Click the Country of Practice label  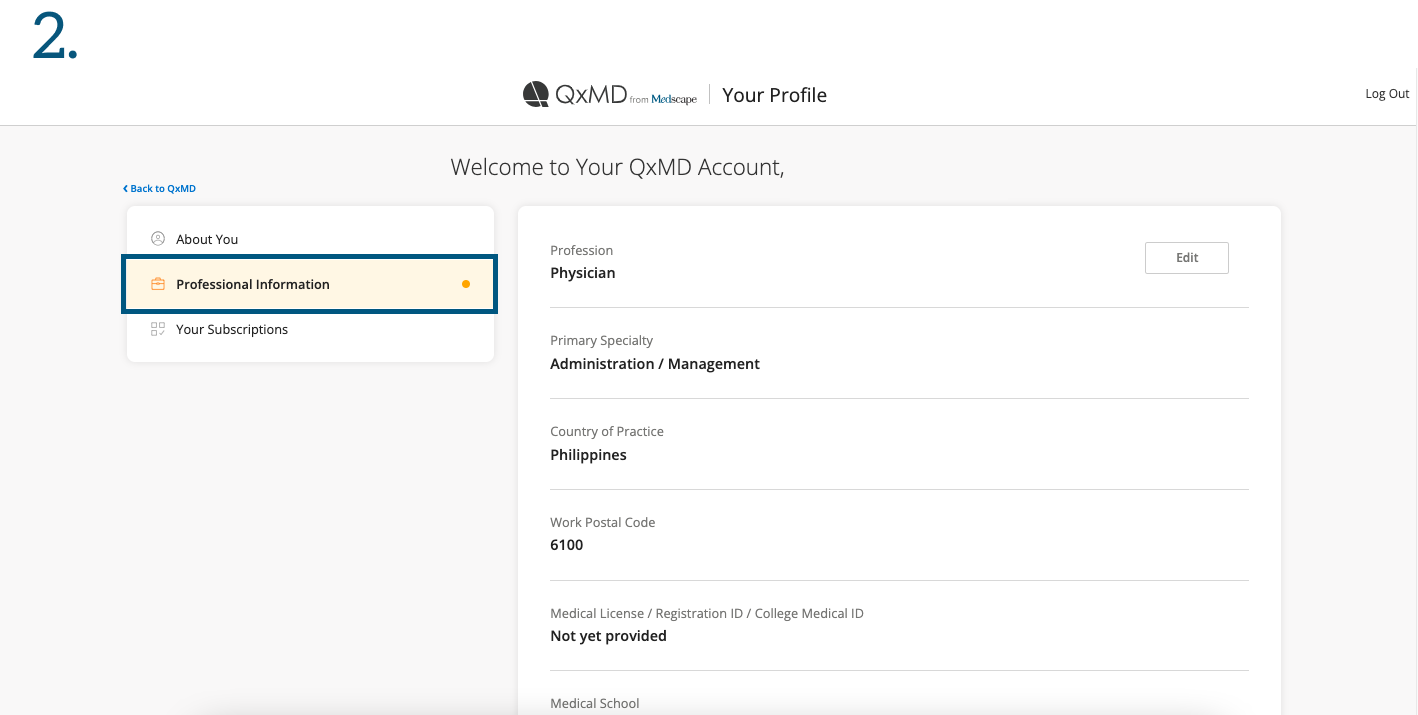607,432
